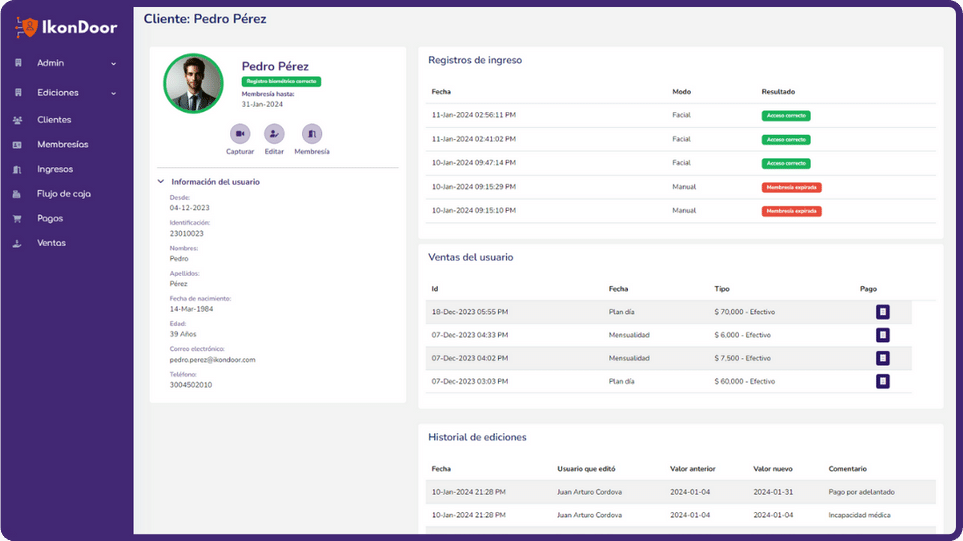Click sale row 18-Dec-2023 05:55 PM
Screen dimensions: 963x541
coord(669,312)
